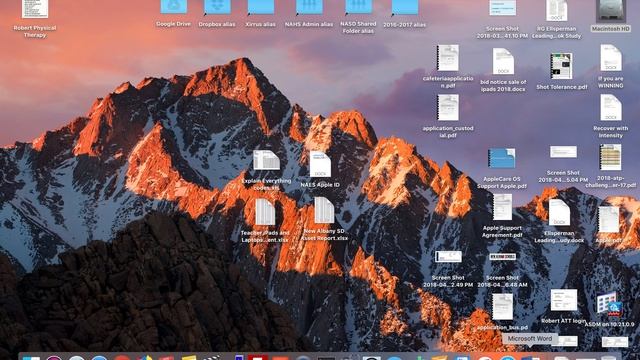Image resolution: width=640 pixels, height=360 pixels.
Task: Select the Screen Shot 2018-04 6.48 AM file
Action: 502,257
